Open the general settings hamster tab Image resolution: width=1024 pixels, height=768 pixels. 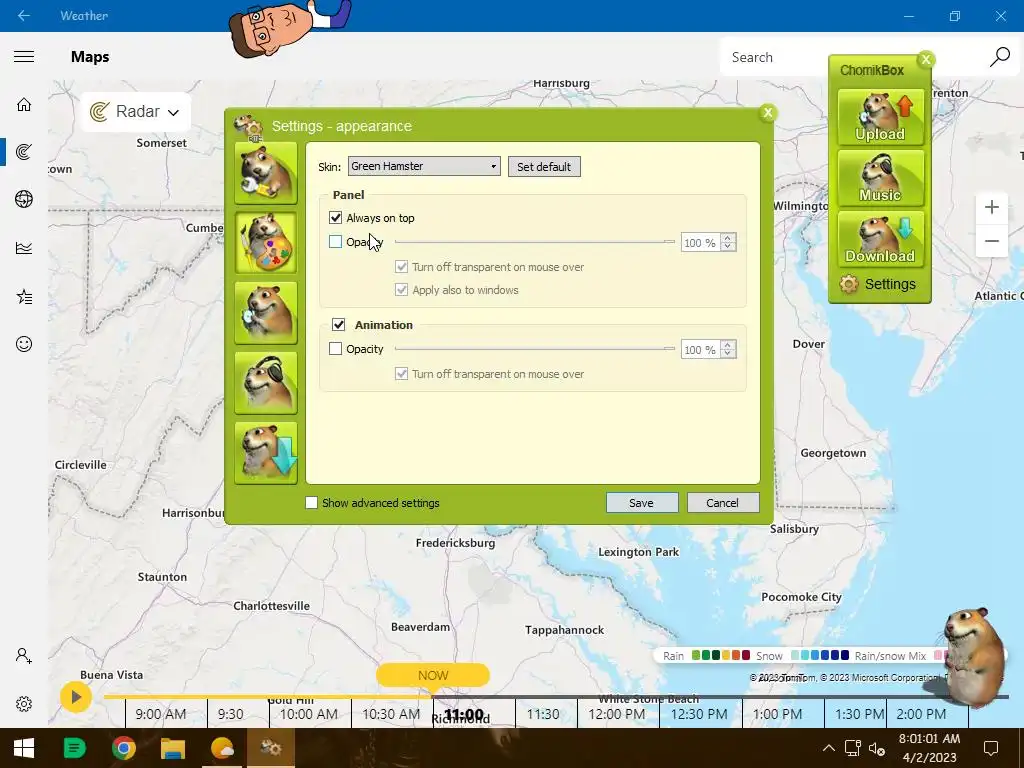(x=266, y=173)
